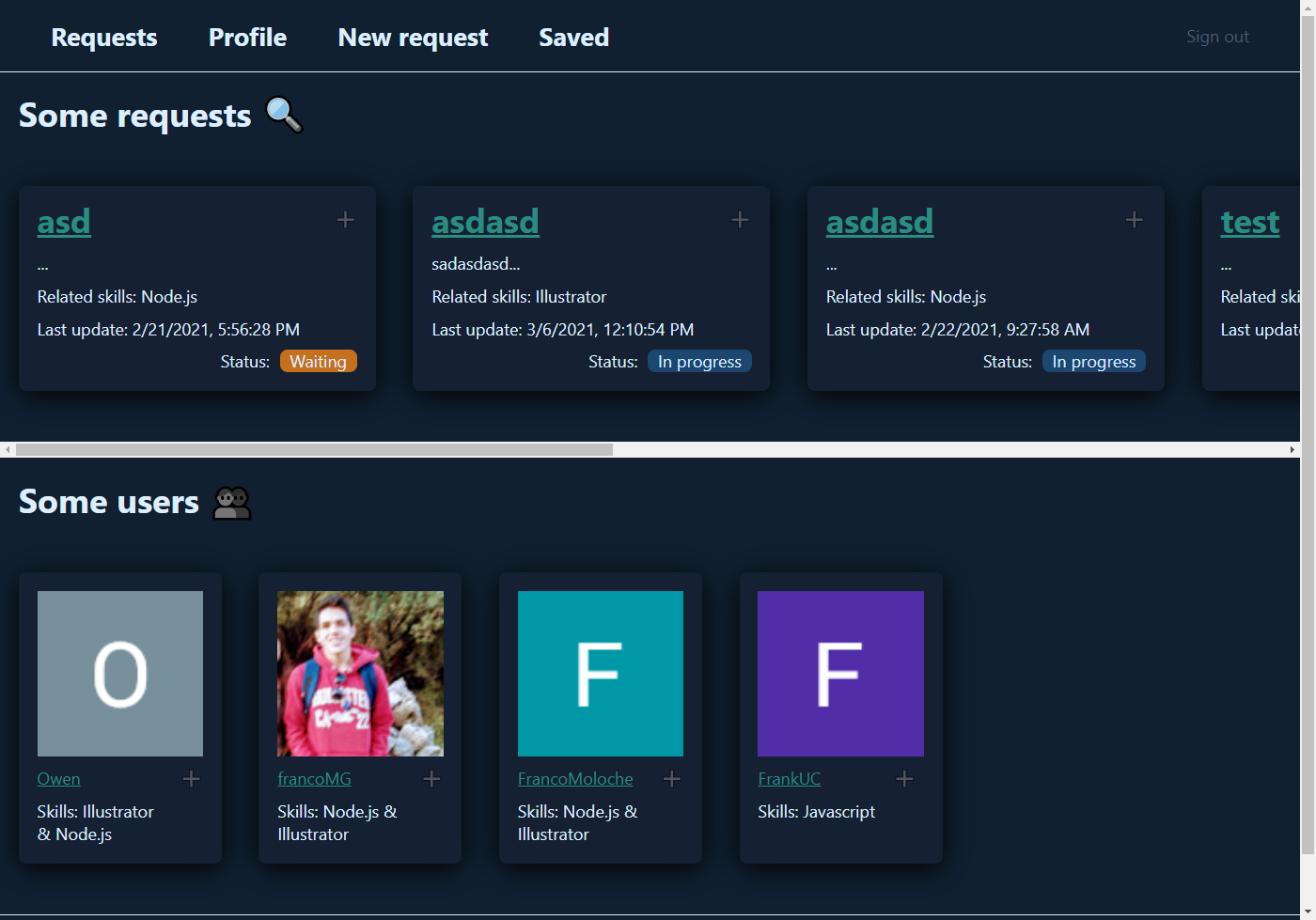1316x920 pixels.
Task: Sign out of the account
Action: coord(1216,37)
